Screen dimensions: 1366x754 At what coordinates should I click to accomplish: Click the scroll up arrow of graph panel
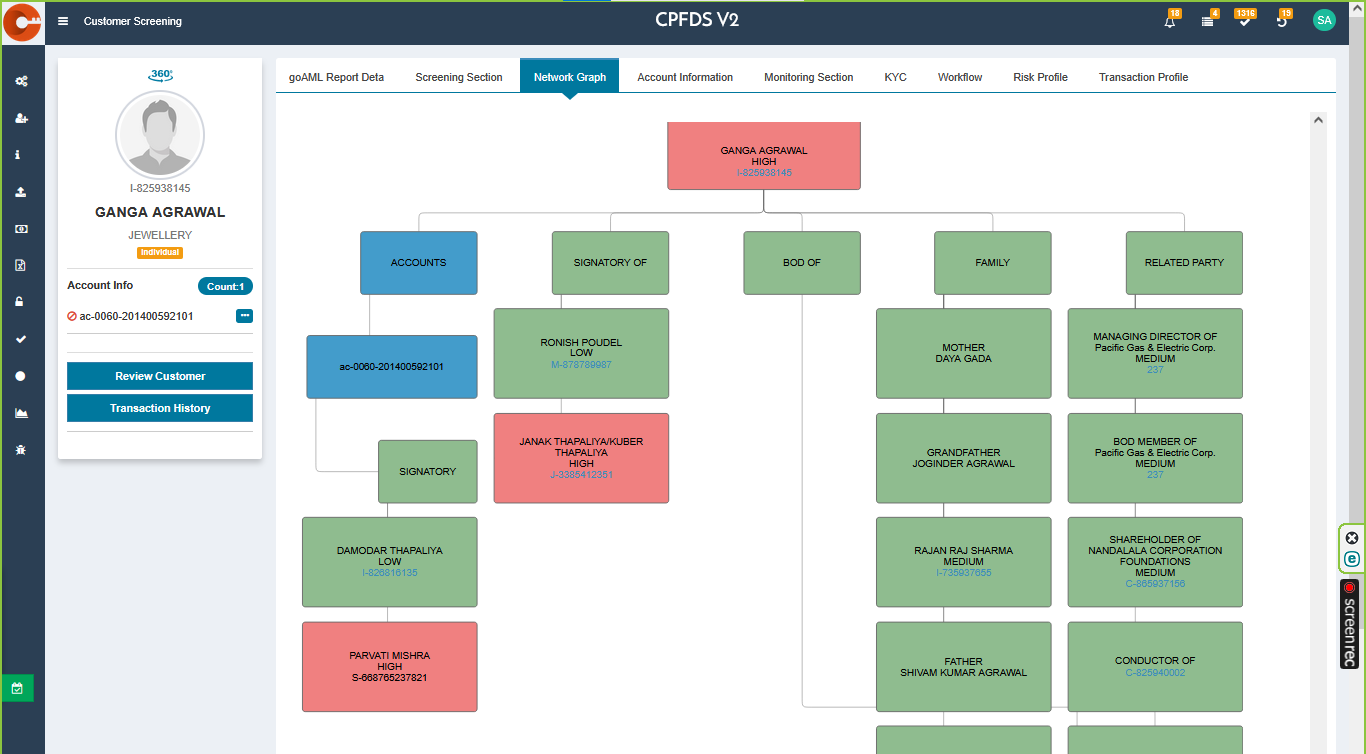[x=1318, y=120]
